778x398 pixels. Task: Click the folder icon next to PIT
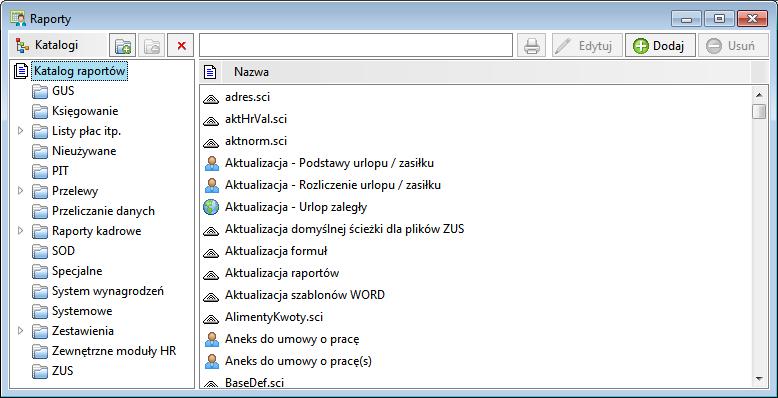pos(40,171)
